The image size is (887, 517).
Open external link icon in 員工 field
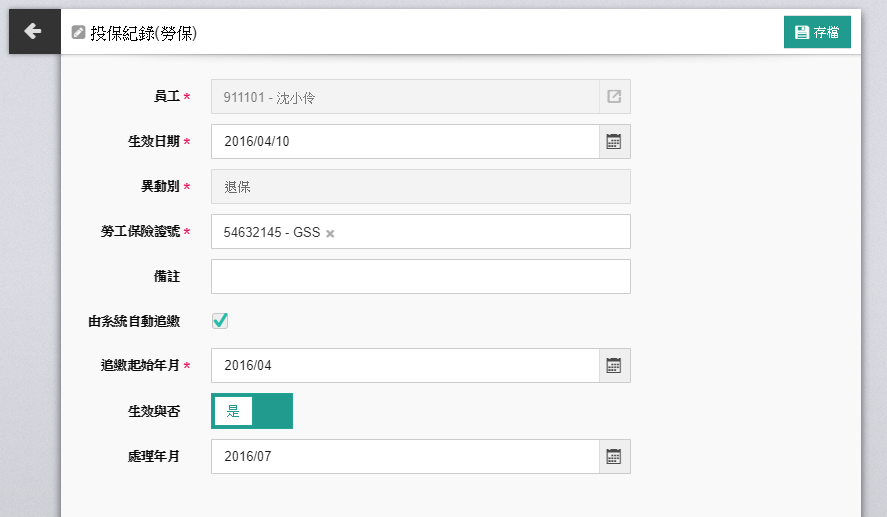(614, 97)
